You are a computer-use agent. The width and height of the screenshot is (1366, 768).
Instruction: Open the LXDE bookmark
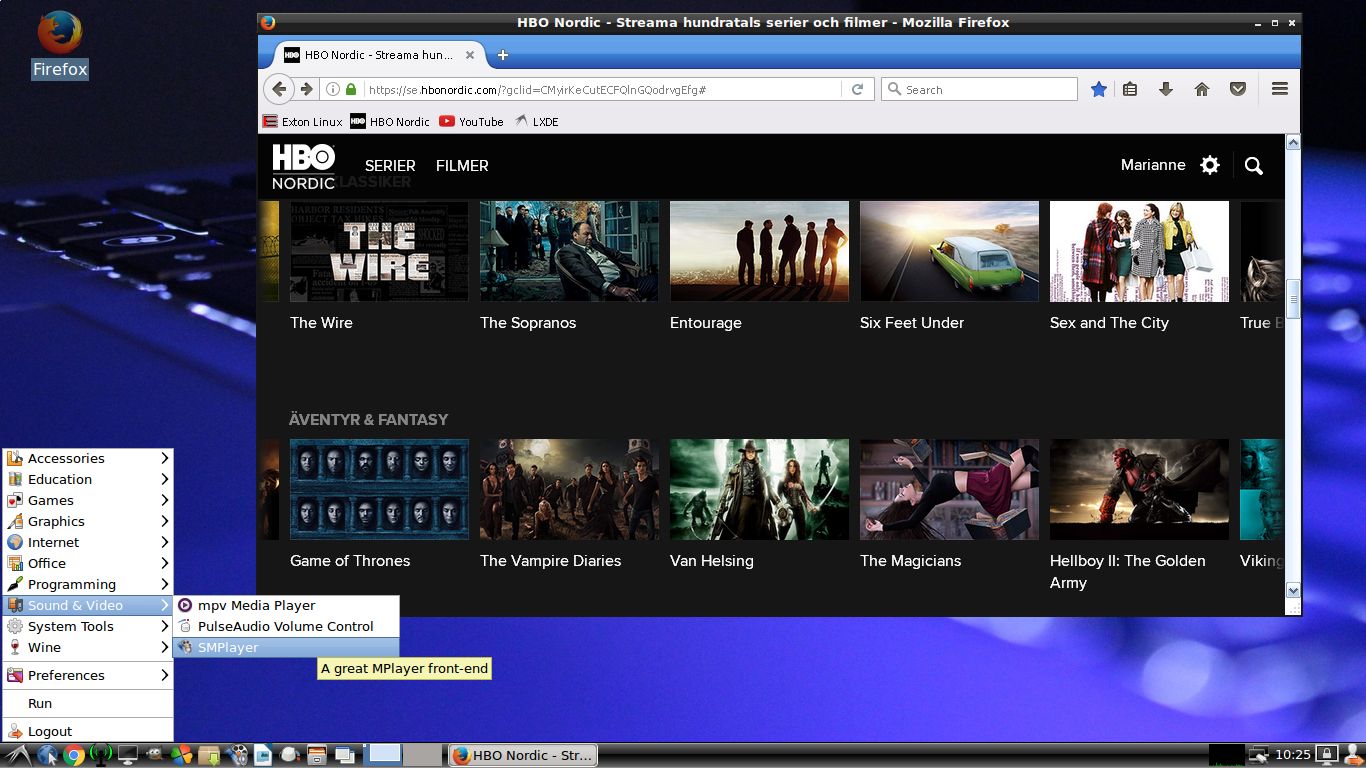(x=537, y=121)
